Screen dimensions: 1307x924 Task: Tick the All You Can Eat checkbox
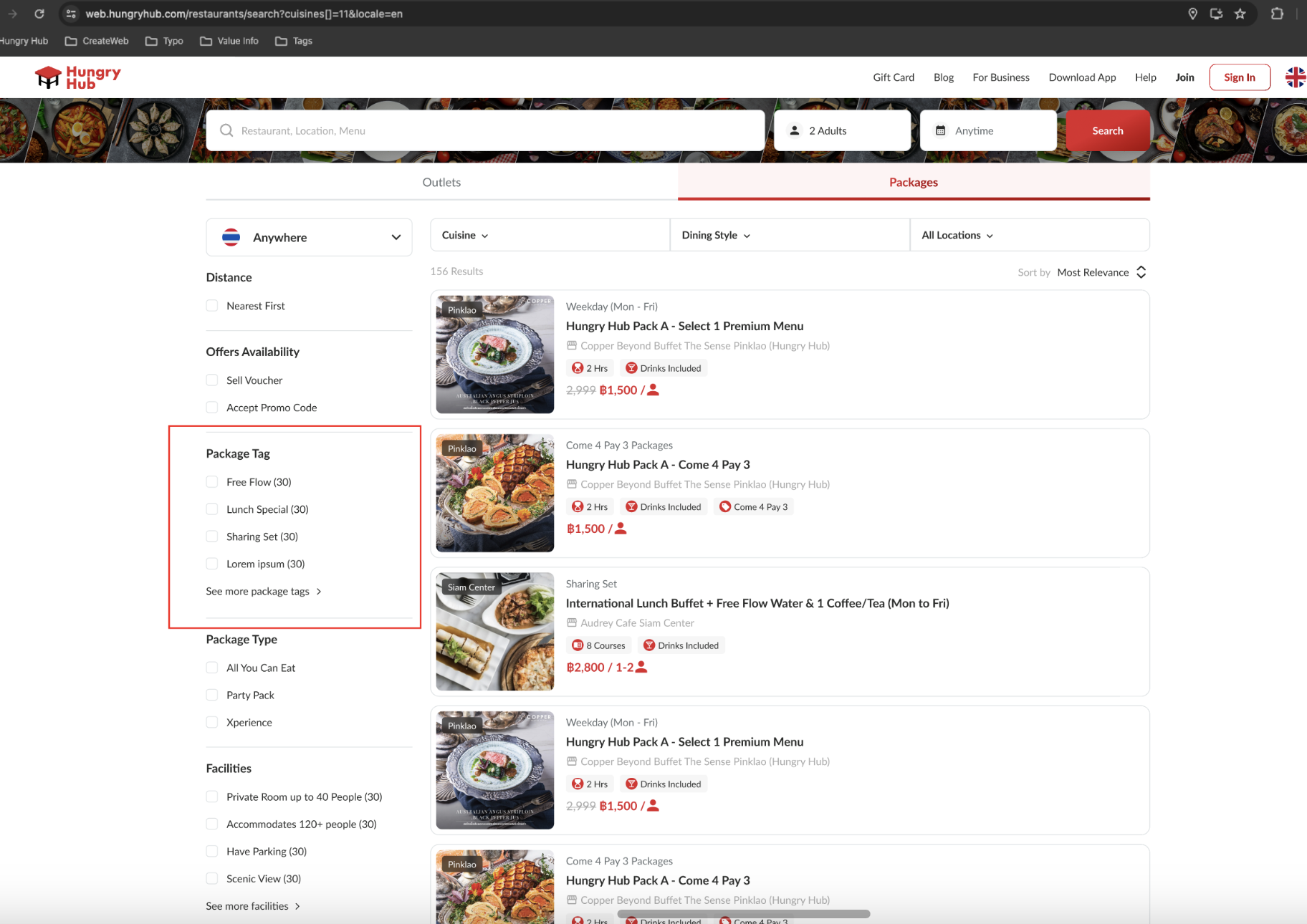[x=212, y=668]
